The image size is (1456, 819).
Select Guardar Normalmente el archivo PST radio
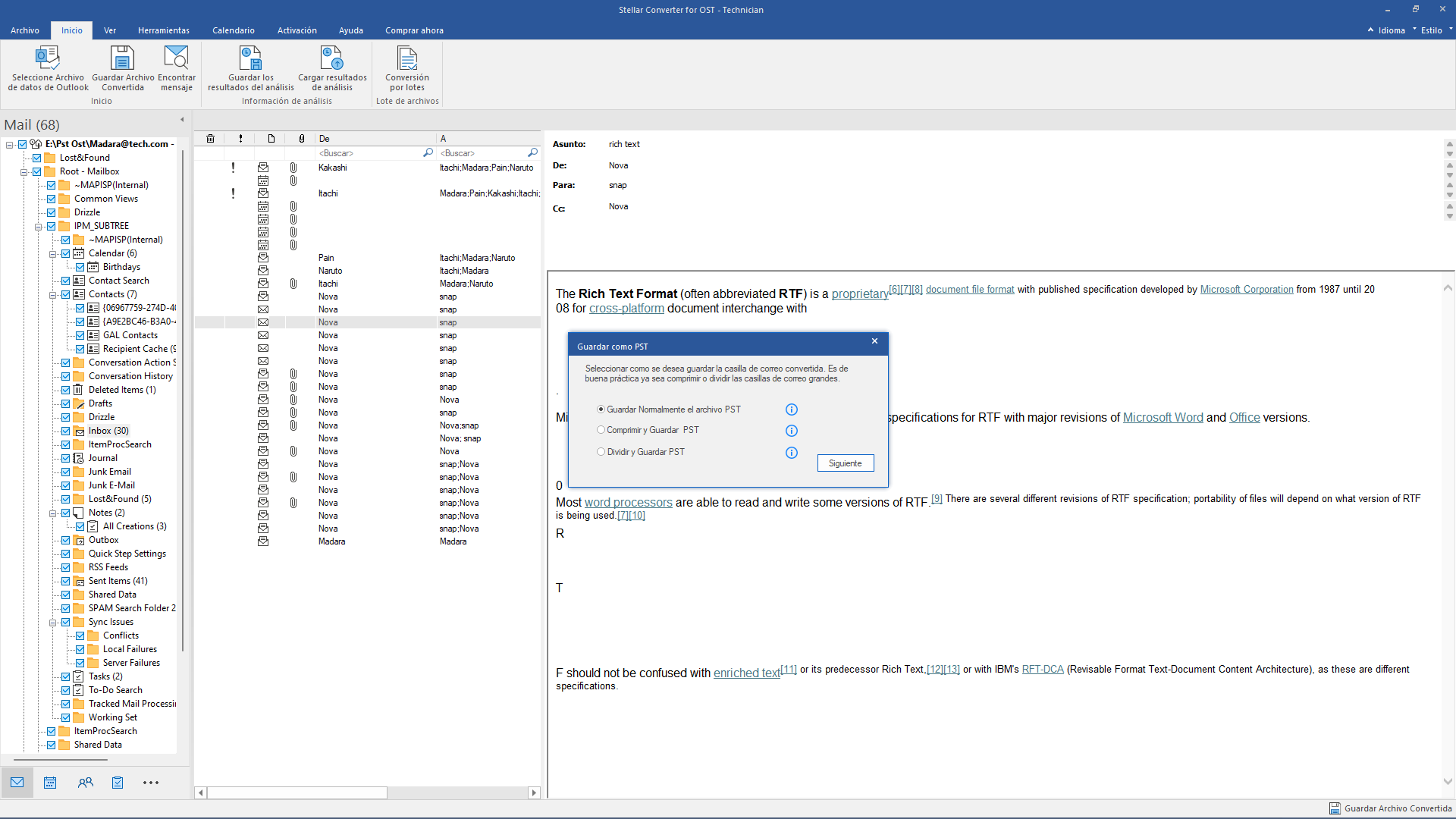click(x=601, y=409)
